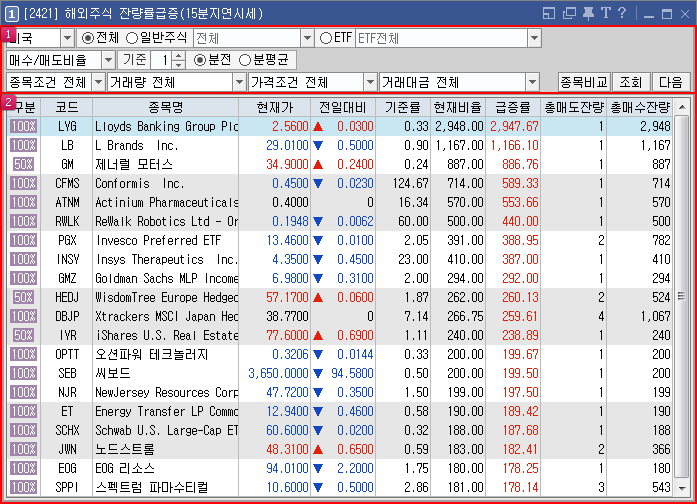Click the 종목비교 button
This screenshot has height=504, width=697.
(x=584, y=82)
